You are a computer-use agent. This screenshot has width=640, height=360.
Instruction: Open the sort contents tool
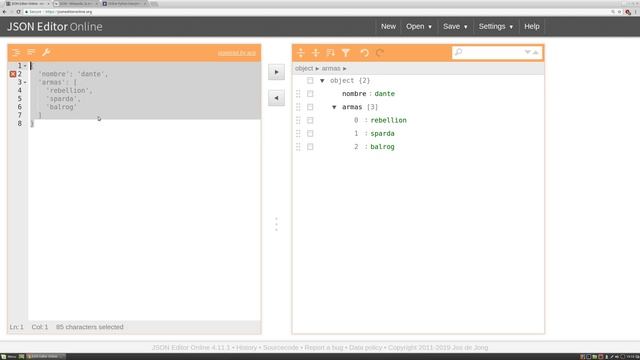click(x=331, y=53)
